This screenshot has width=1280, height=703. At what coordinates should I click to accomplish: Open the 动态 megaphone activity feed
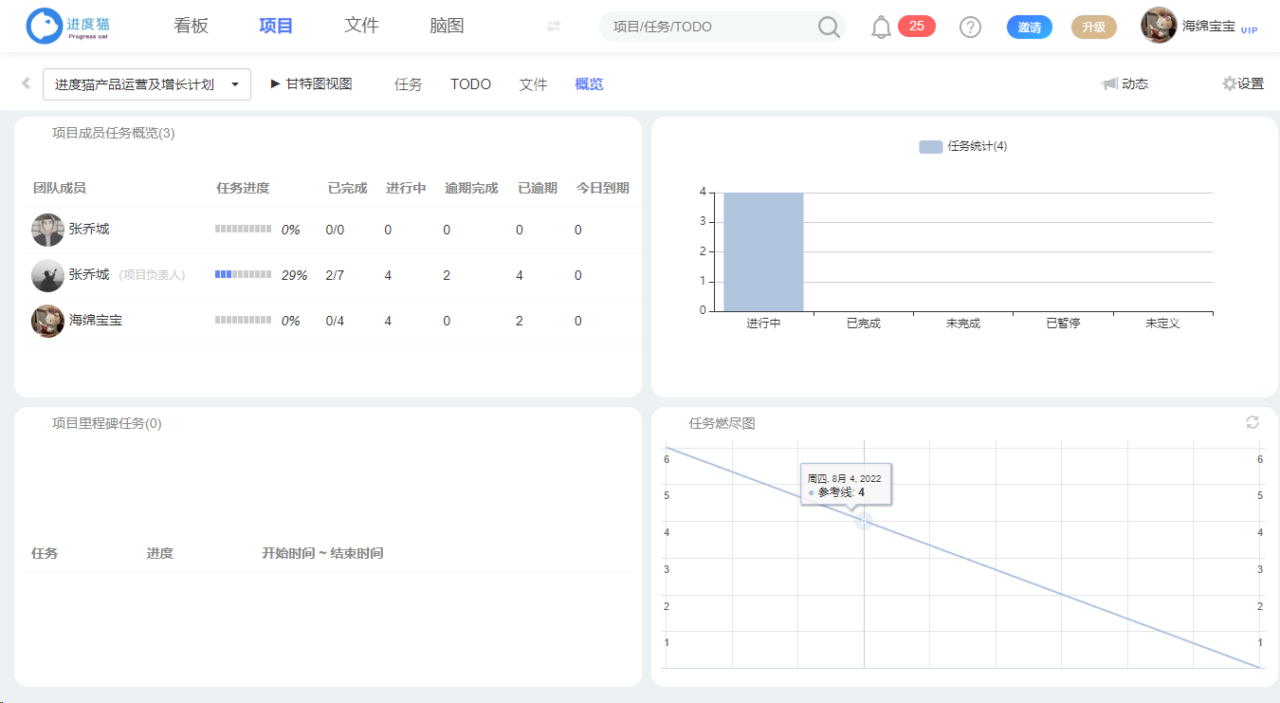pyautogui.click(x=1125, y=84)
